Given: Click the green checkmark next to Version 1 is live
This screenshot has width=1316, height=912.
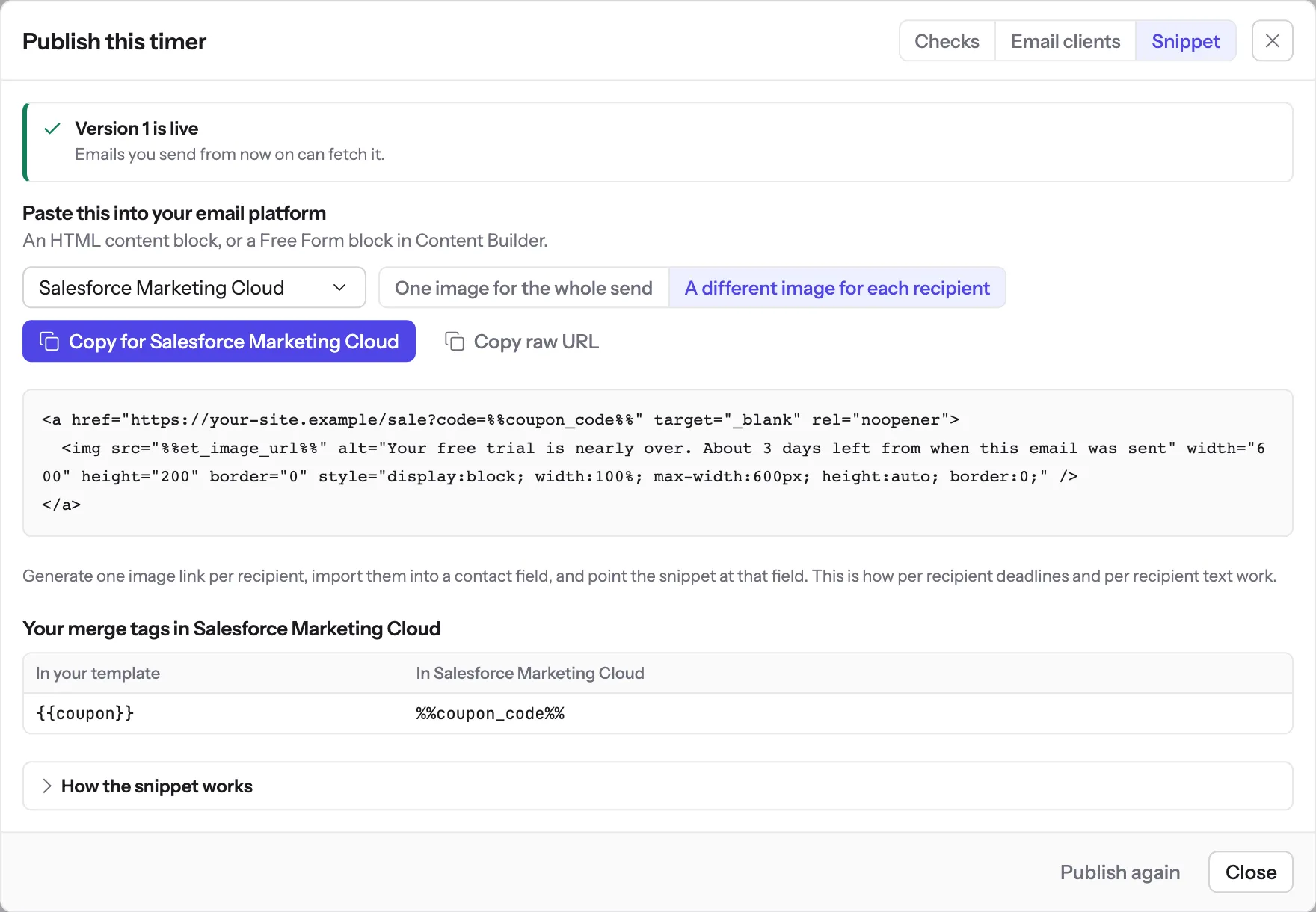Looking at the screenshot, I should tap(52, 129).
